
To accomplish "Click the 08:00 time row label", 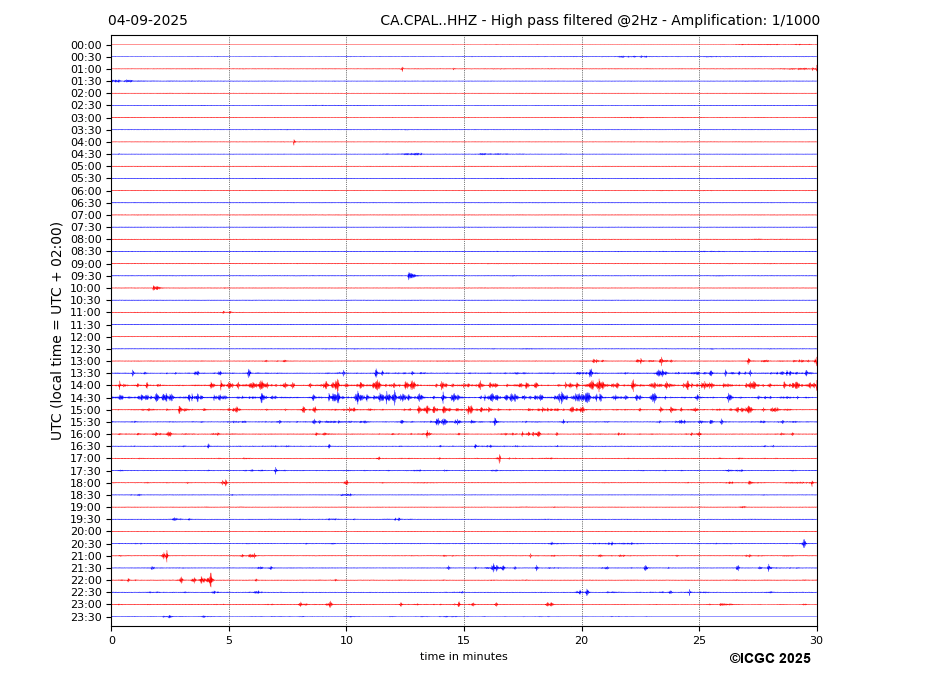I will tap(86, 239).
